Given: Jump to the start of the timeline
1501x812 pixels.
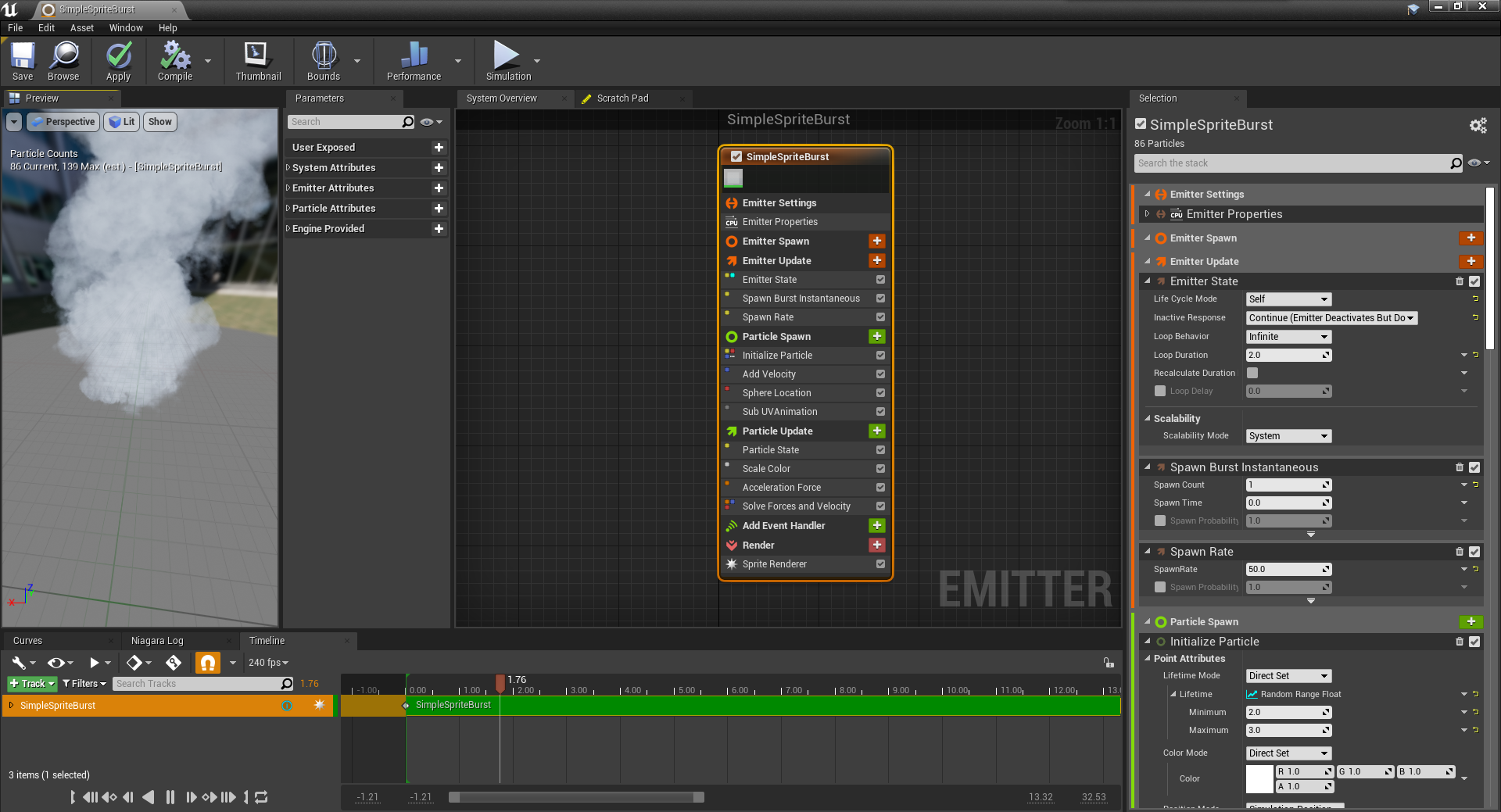Looking at the screenshot, I should point(73,797).
